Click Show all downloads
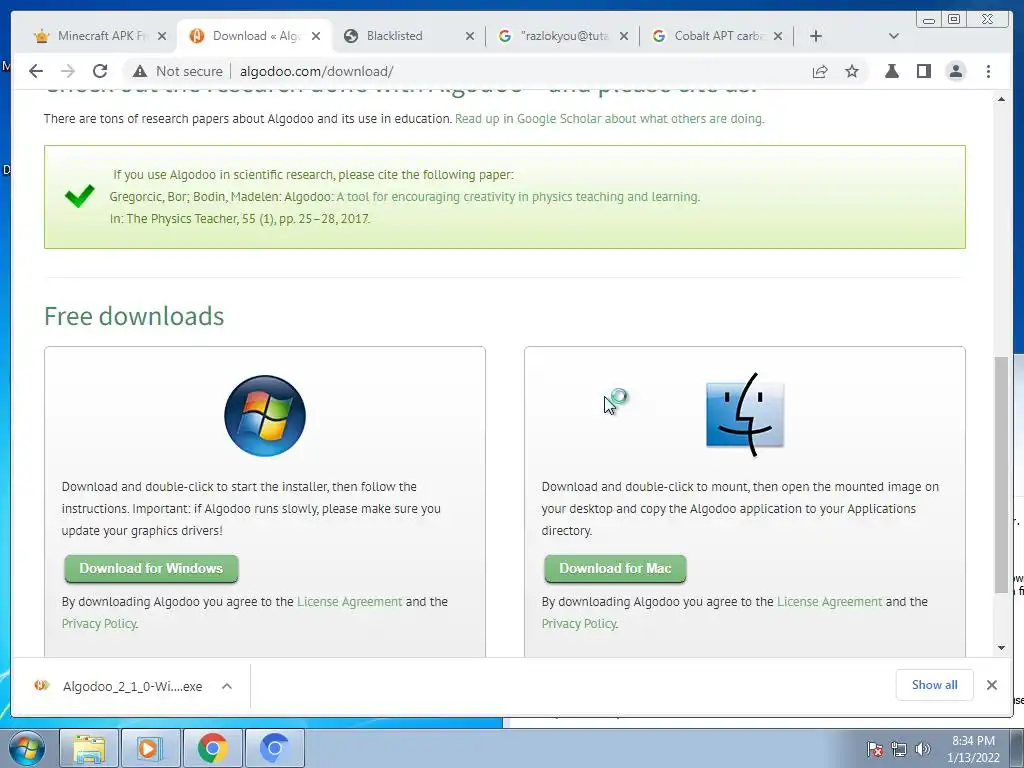This screenshot has height=768, width=1024. click(x=935, y=685)
